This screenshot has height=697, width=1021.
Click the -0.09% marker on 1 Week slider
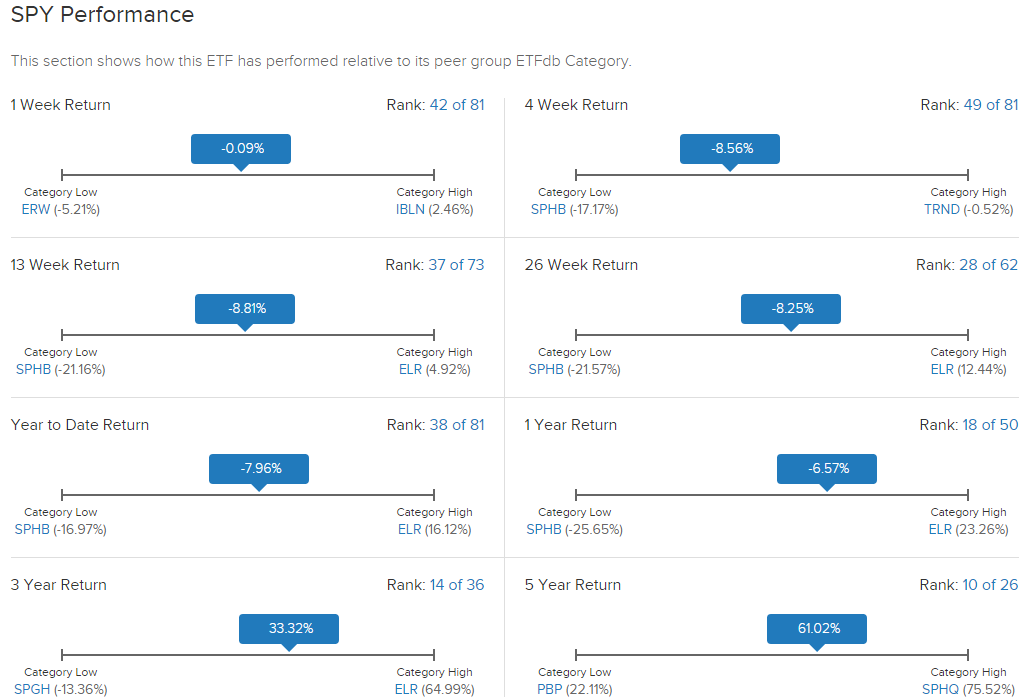click(x=241, y=149)
